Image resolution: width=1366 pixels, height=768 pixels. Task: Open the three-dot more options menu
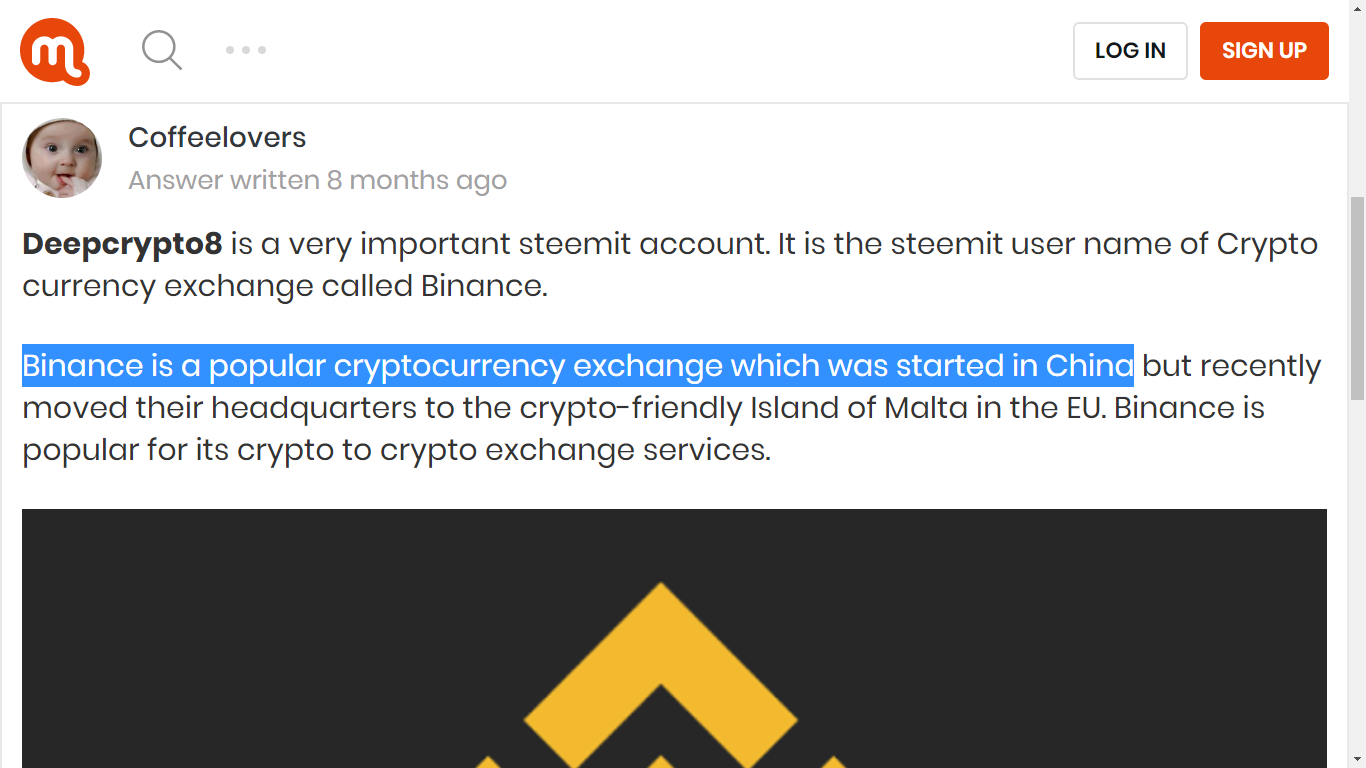point(245,50)
